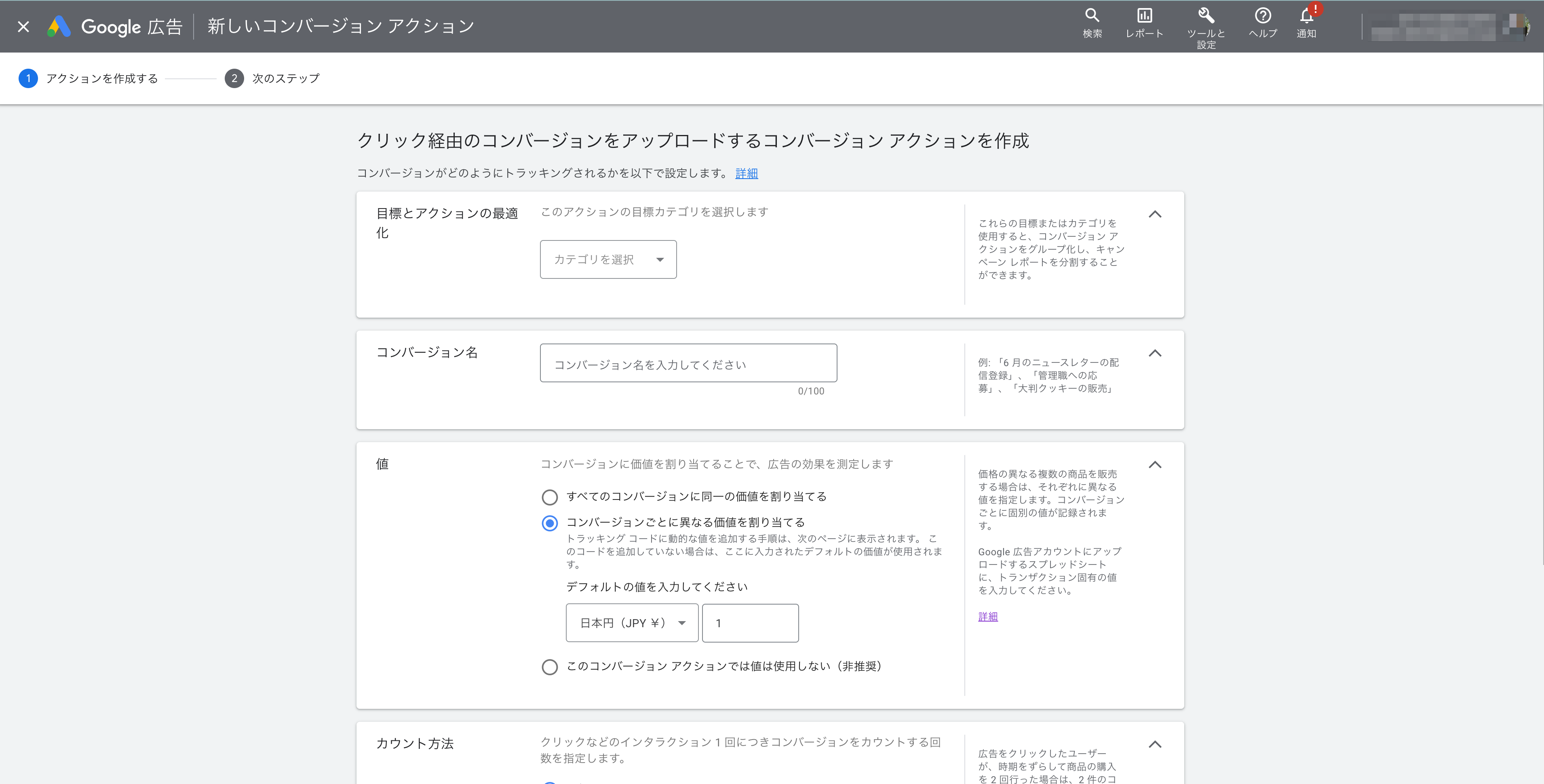Open the カテゴリを選択 dropdown
The height and width of the screenshot is (784, 1544).
click(x=608, y=259)
